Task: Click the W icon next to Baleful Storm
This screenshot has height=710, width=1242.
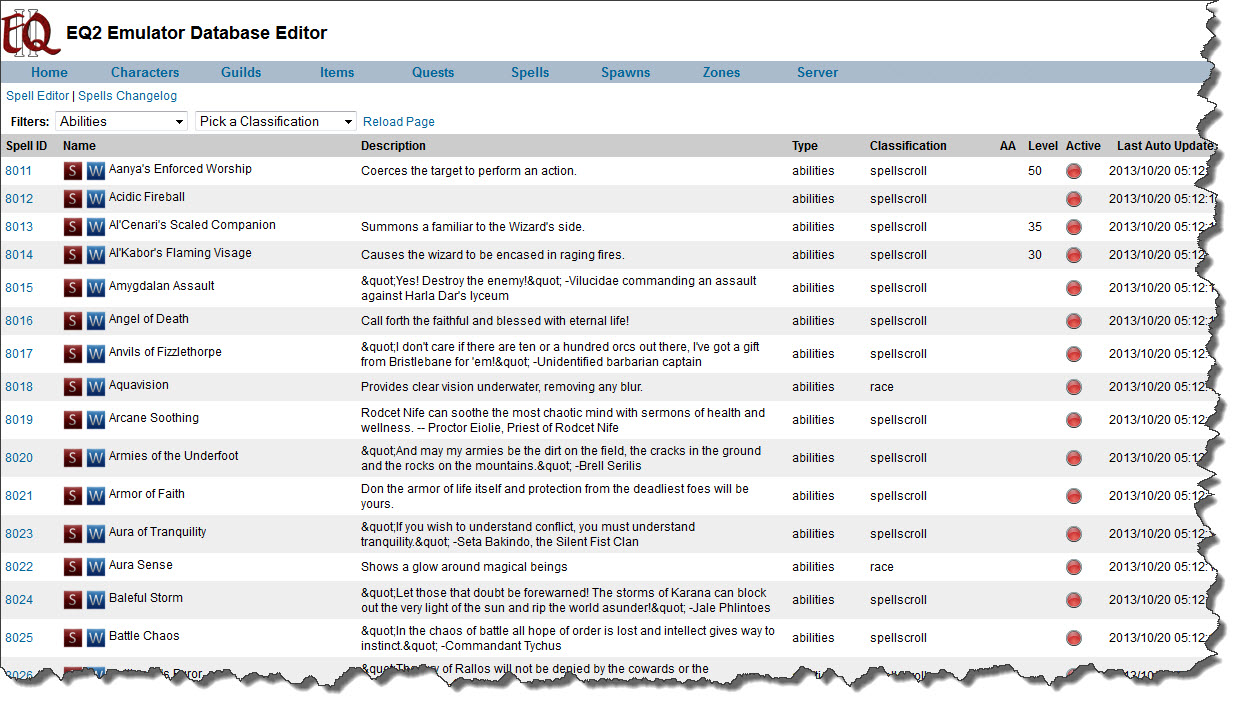Action: (x=95, y=600)
